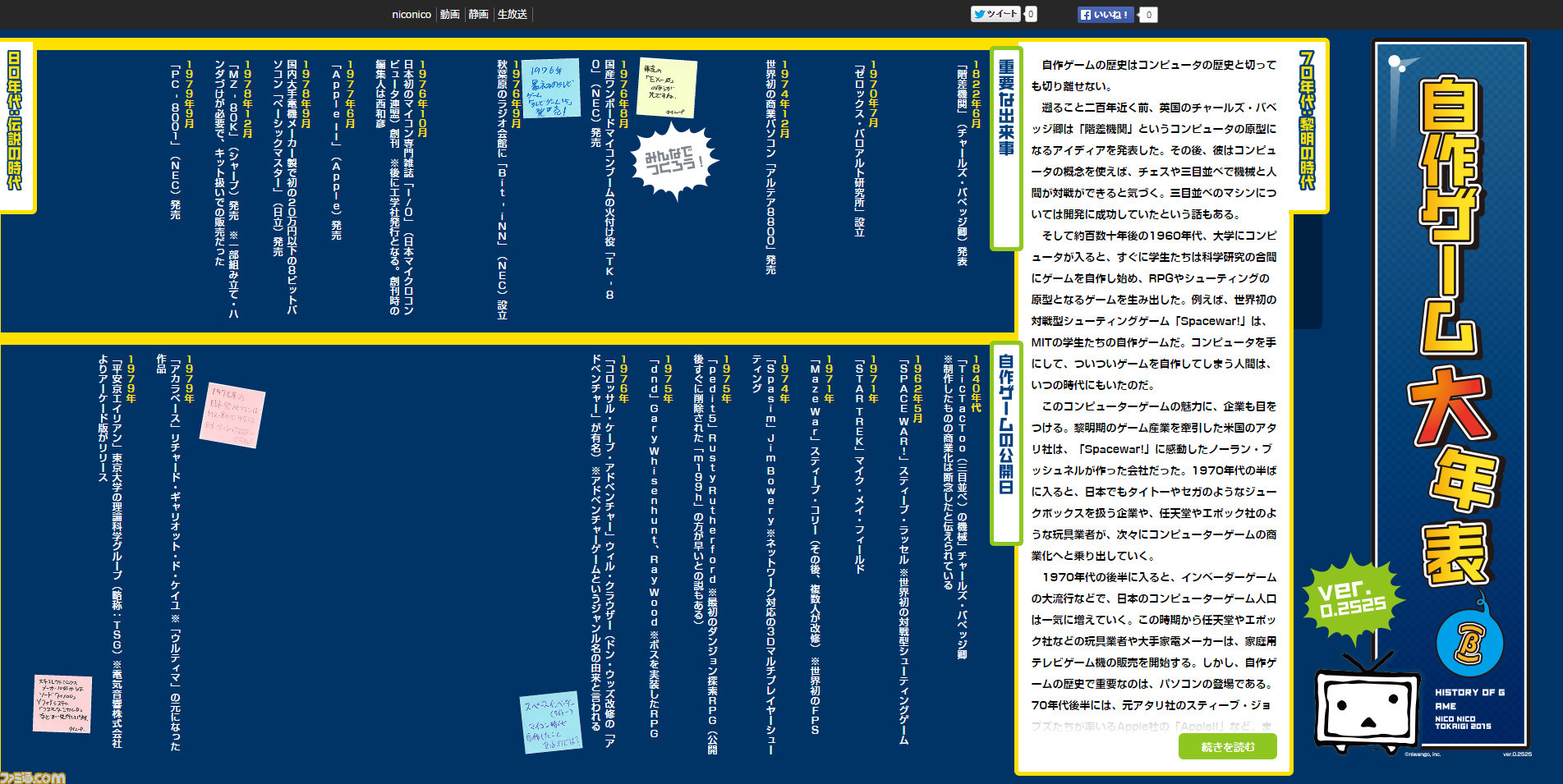1563x784 pixels.
Task: Open the pink sticky note beside 平安京エイリアン
Action: 62,704
